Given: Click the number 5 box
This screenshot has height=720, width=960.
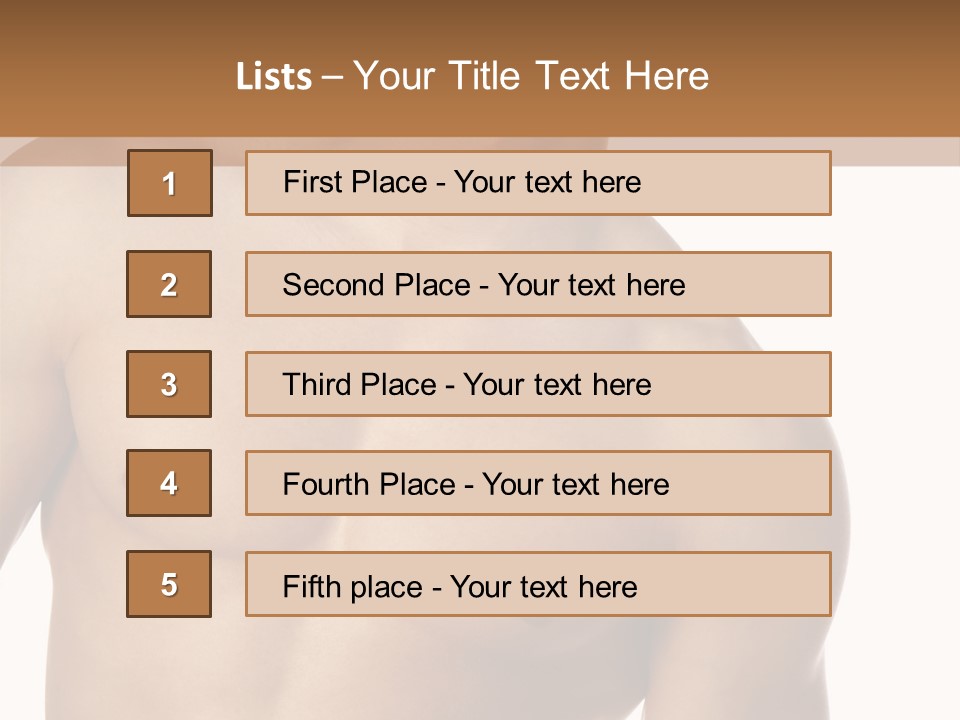Looking at the screenshot, I should pyautogui.click(x=169, y=584).
